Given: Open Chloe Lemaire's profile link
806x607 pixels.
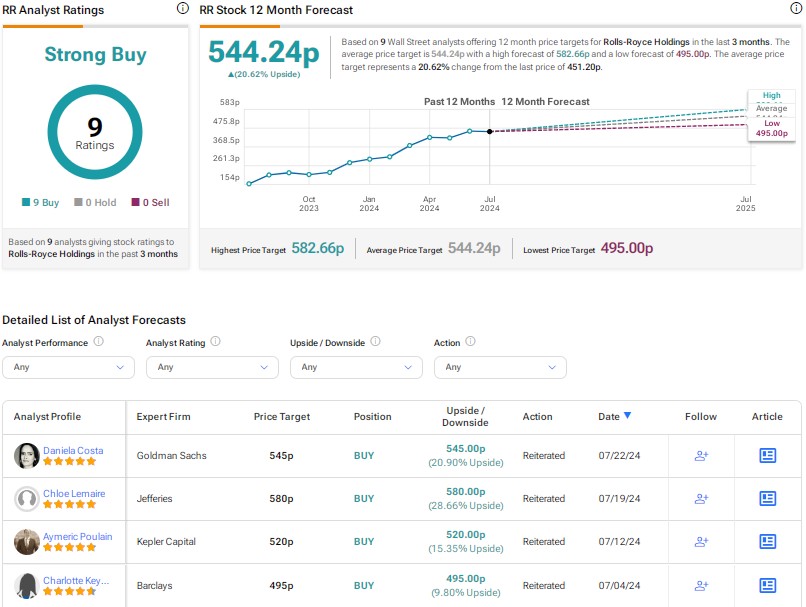Looking at the screenshot, I should point(76,493).
